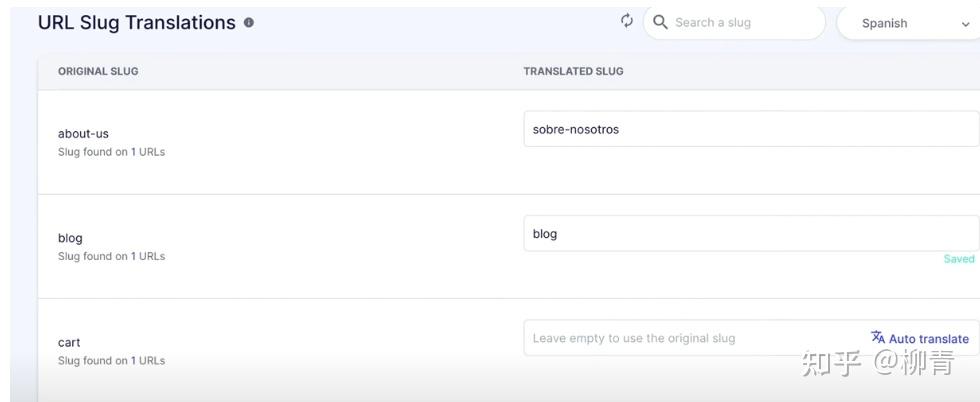Viewport: 980px width, 402px height.
Task: Click the Saved status label
Action: pos(958,258)
